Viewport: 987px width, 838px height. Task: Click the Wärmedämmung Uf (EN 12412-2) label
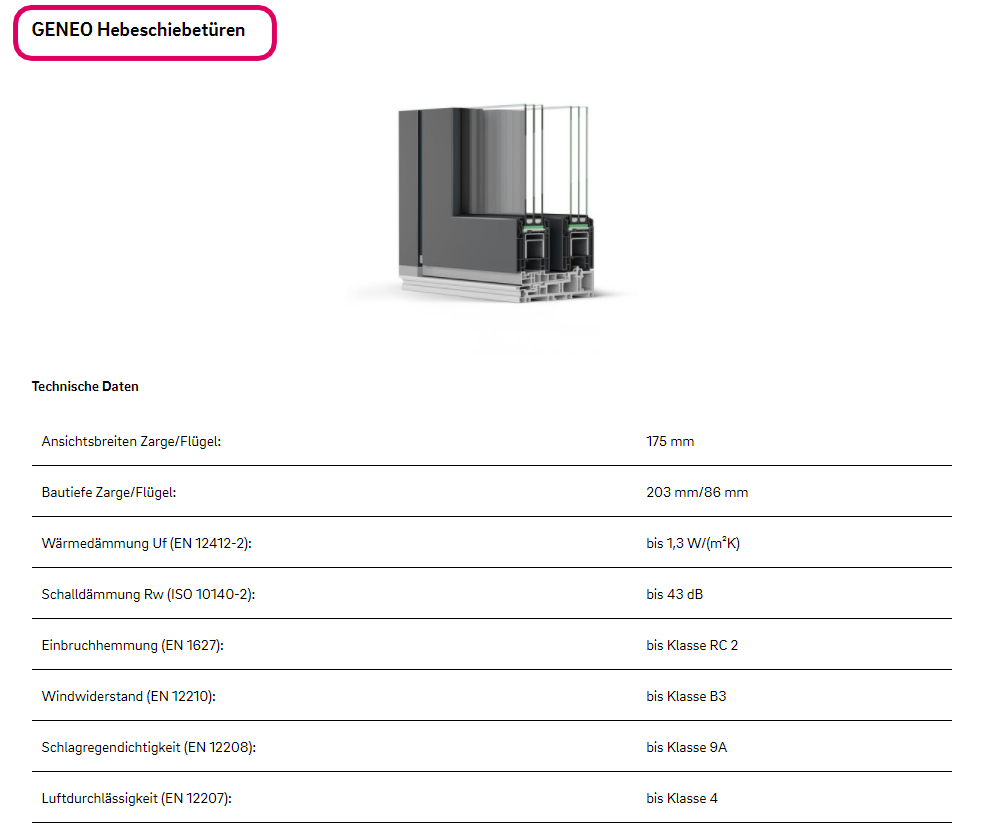(x=147, y=543)
